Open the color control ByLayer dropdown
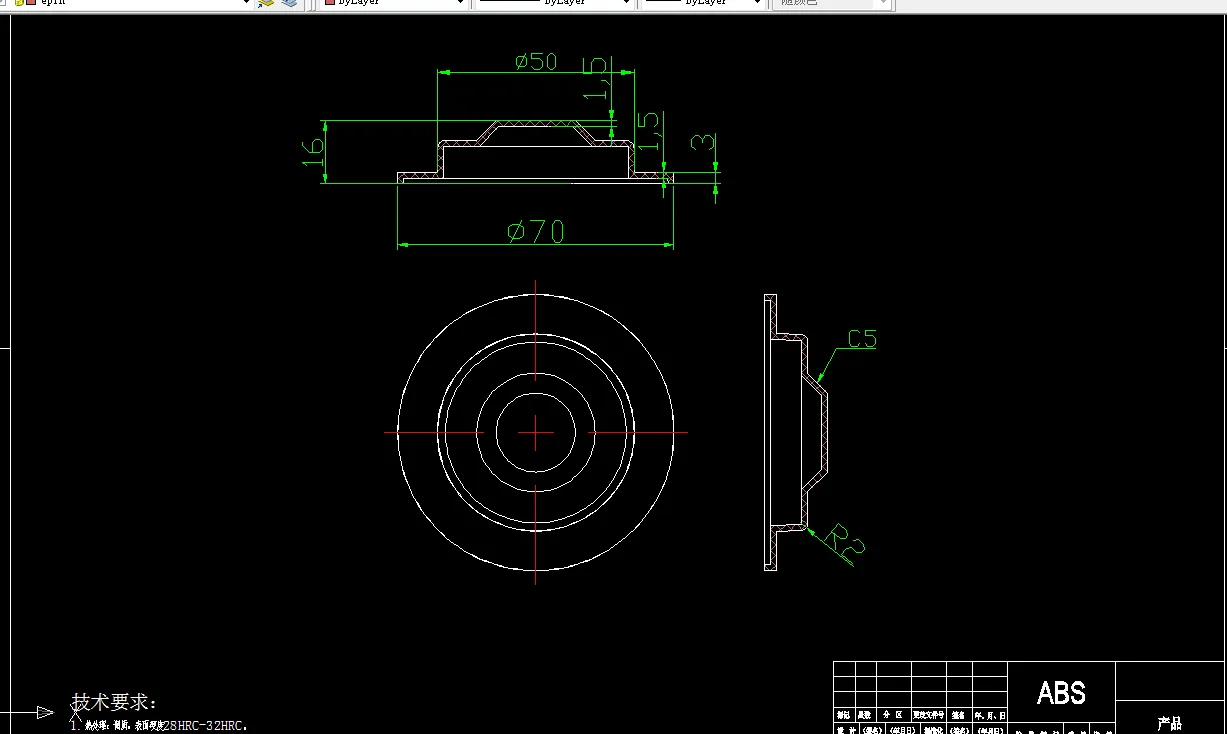This screenshot has height=734, width=1227. (x=461, y=3)
